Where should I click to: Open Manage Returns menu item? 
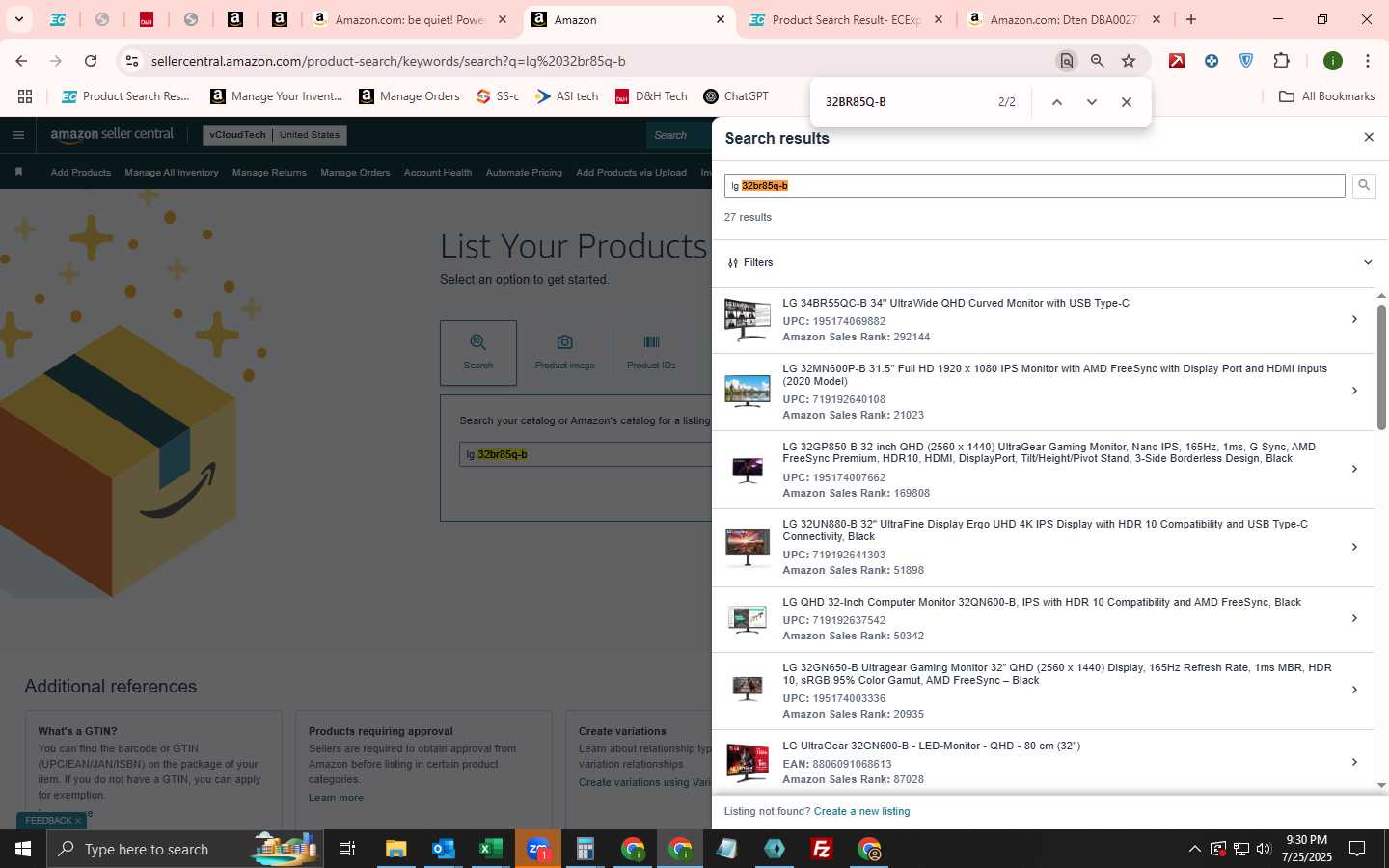pos(269,173)
